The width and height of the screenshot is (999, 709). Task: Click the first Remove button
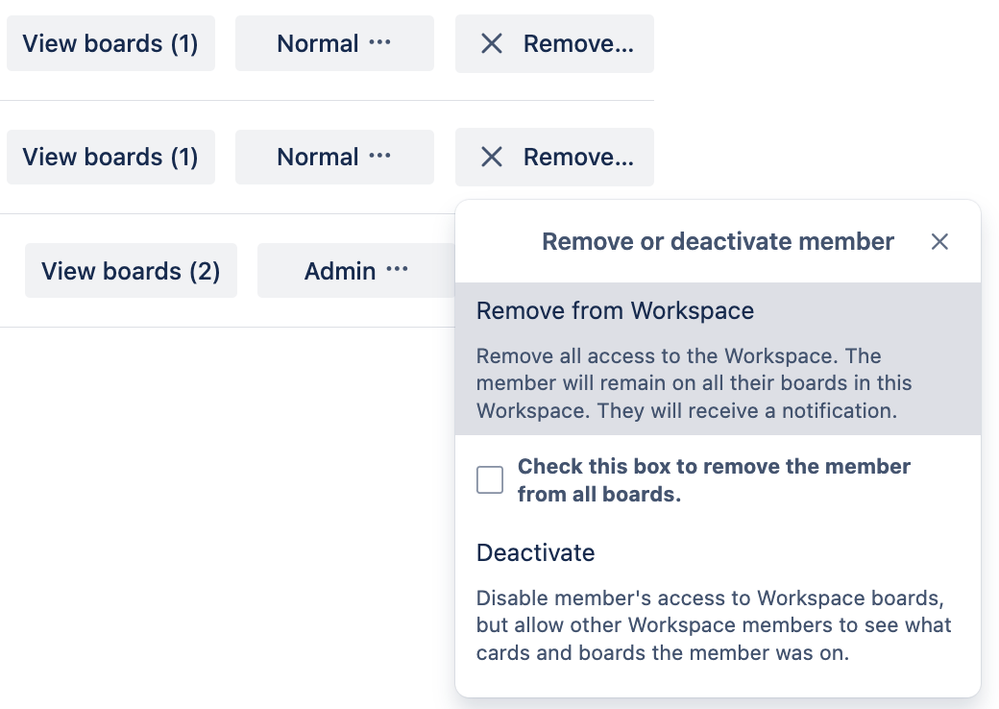point(554,43)
